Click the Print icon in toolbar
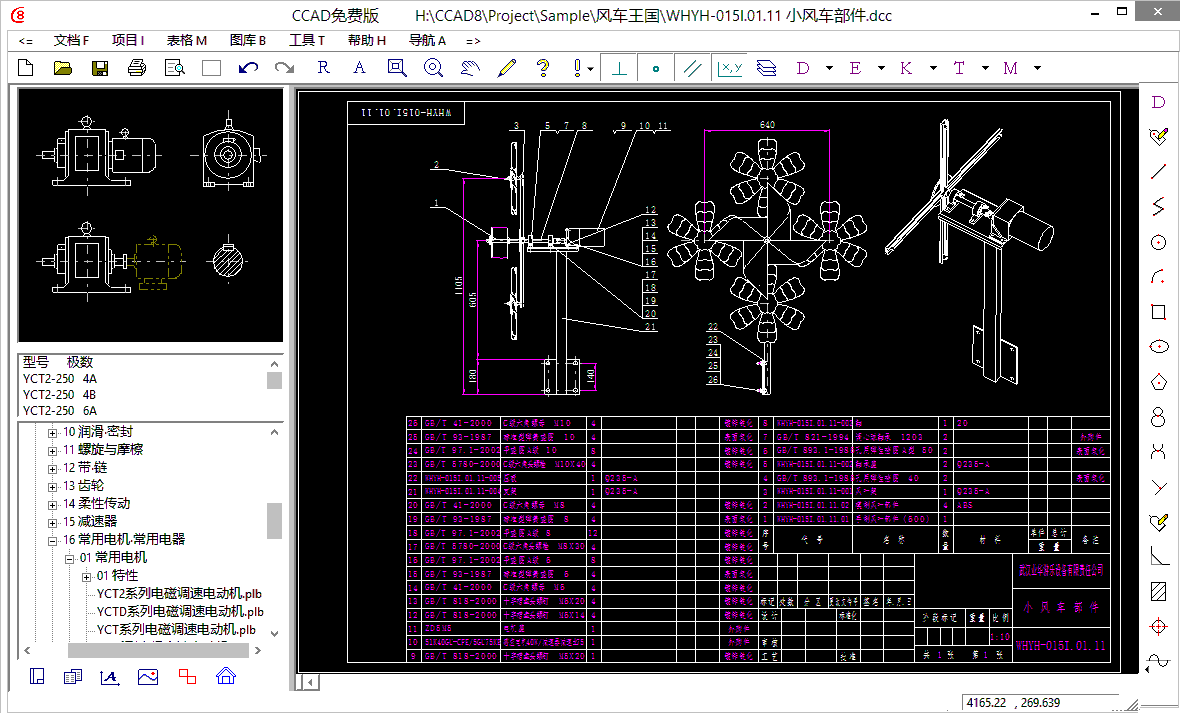1180x713 pixels. click(x=137, y=68)
